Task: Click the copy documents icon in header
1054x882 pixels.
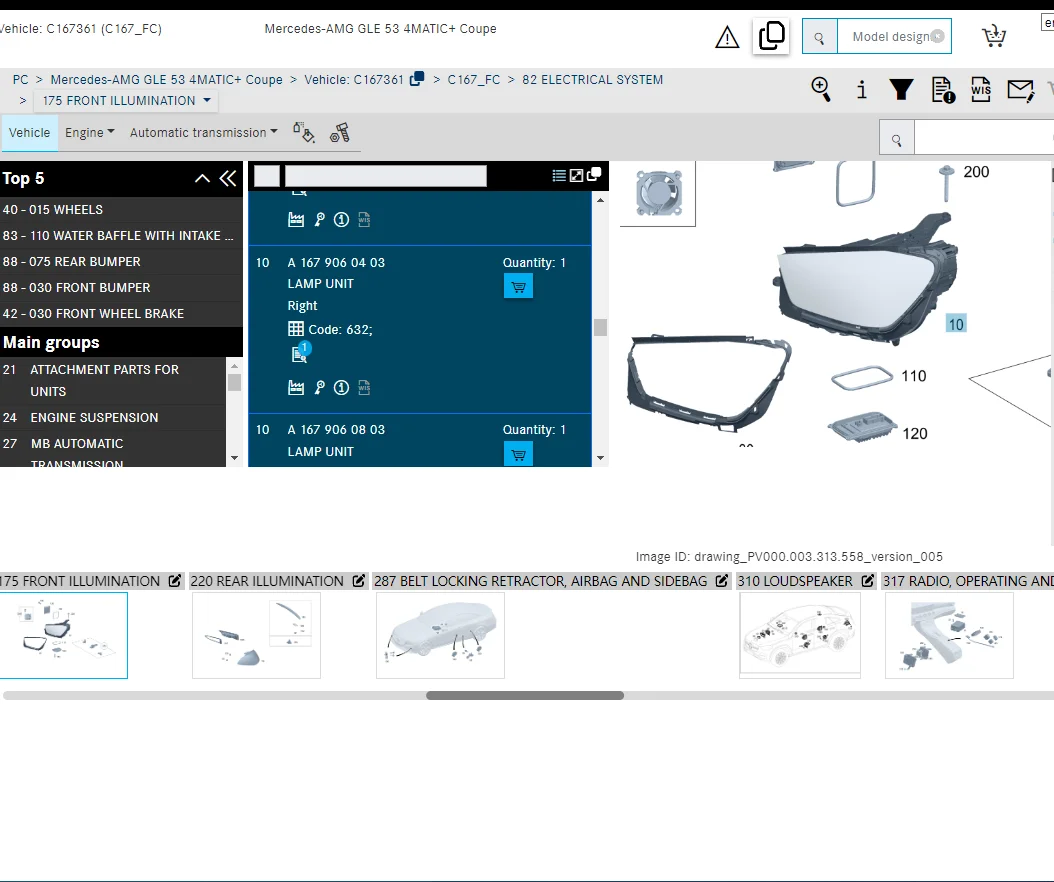Action: [x=771, y=36]
